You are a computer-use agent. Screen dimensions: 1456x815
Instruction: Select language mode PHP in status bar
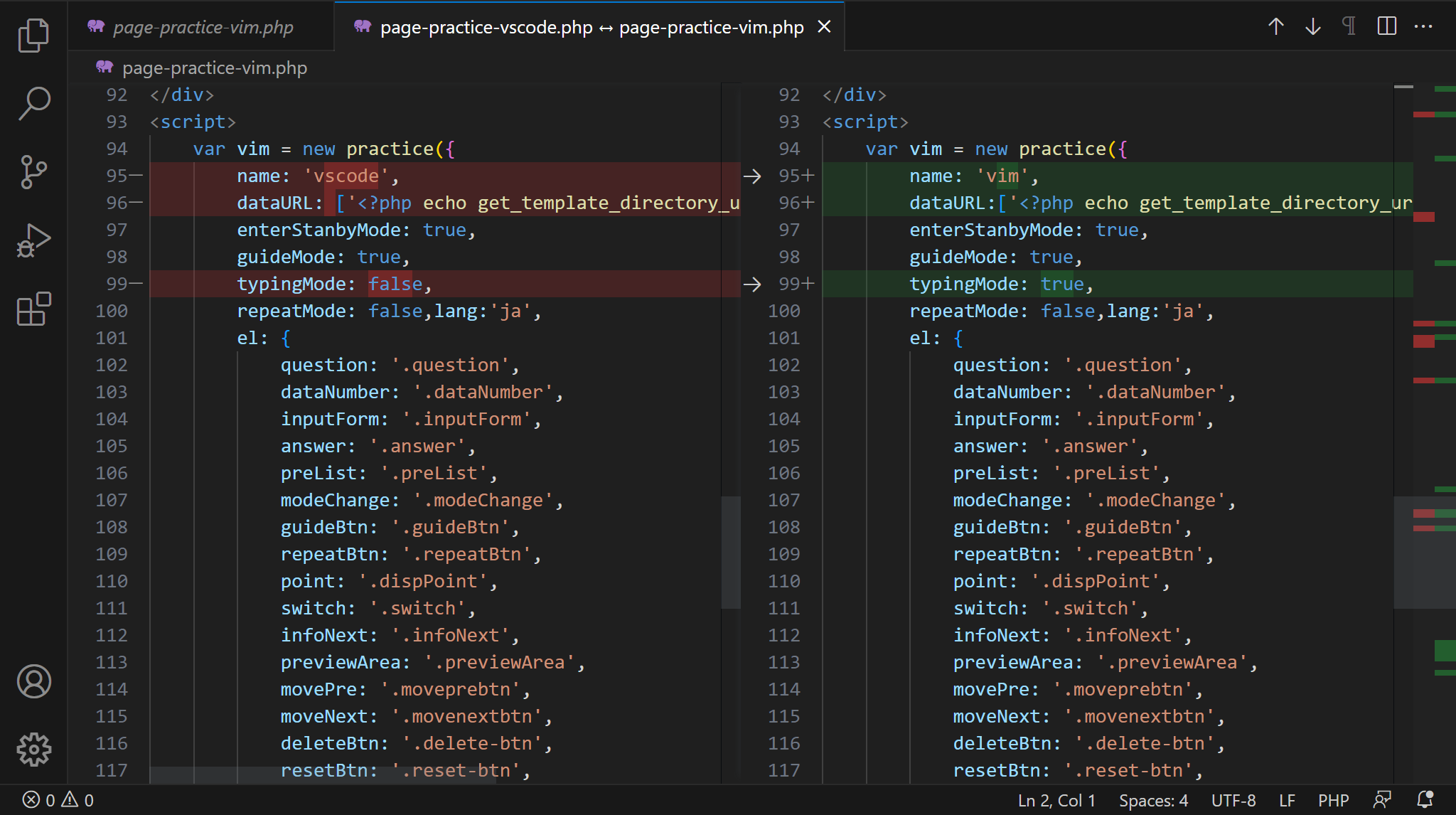click(x=1333, y=800)
